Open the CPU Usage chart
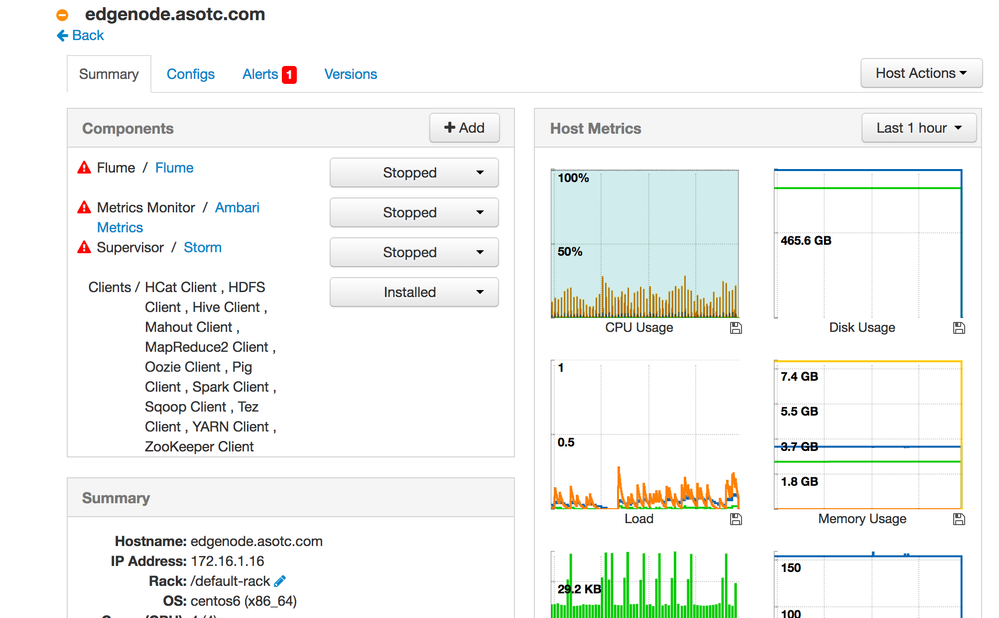This screenshot has height=618, width=999. [x=645, y=244]
